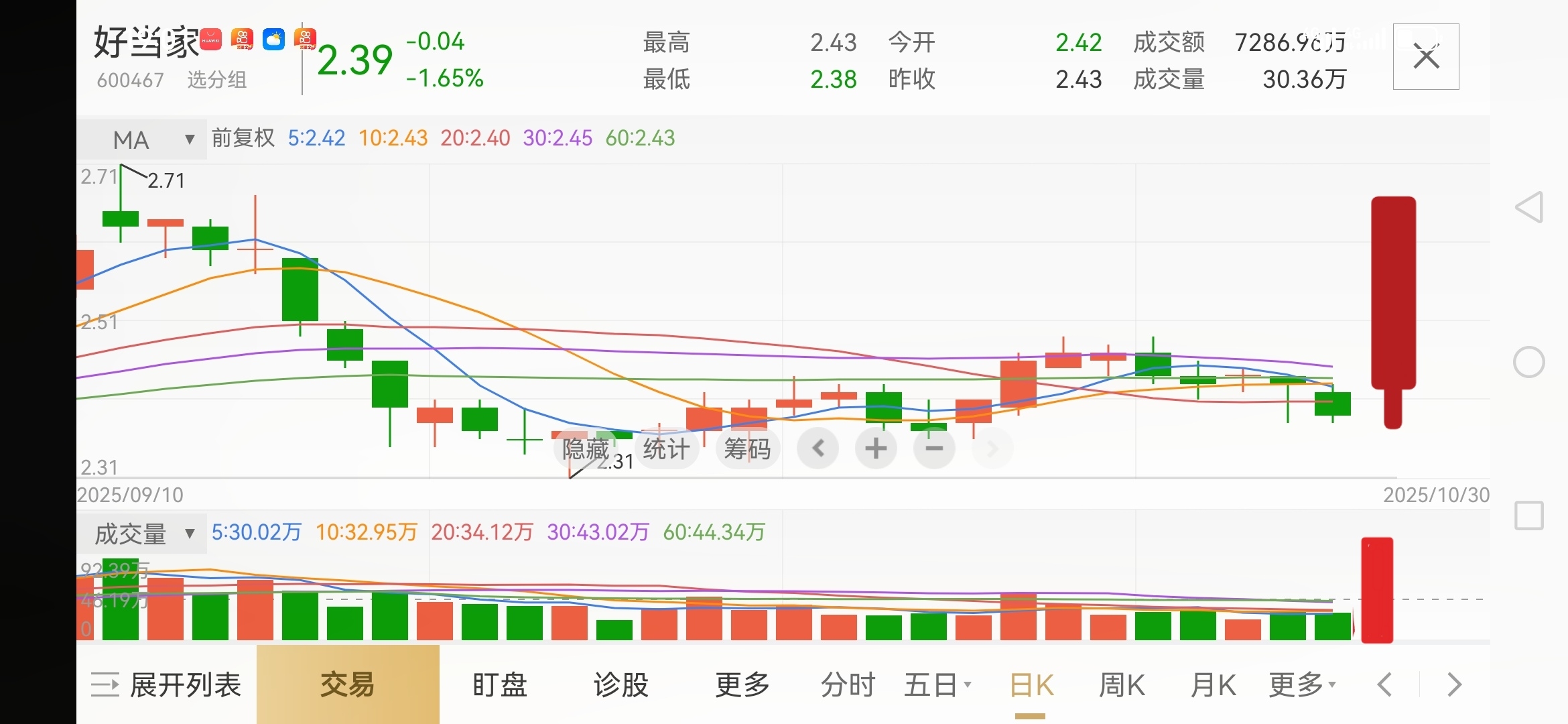
Task: Tap the Android back triangle
Action: point(1529,207)
